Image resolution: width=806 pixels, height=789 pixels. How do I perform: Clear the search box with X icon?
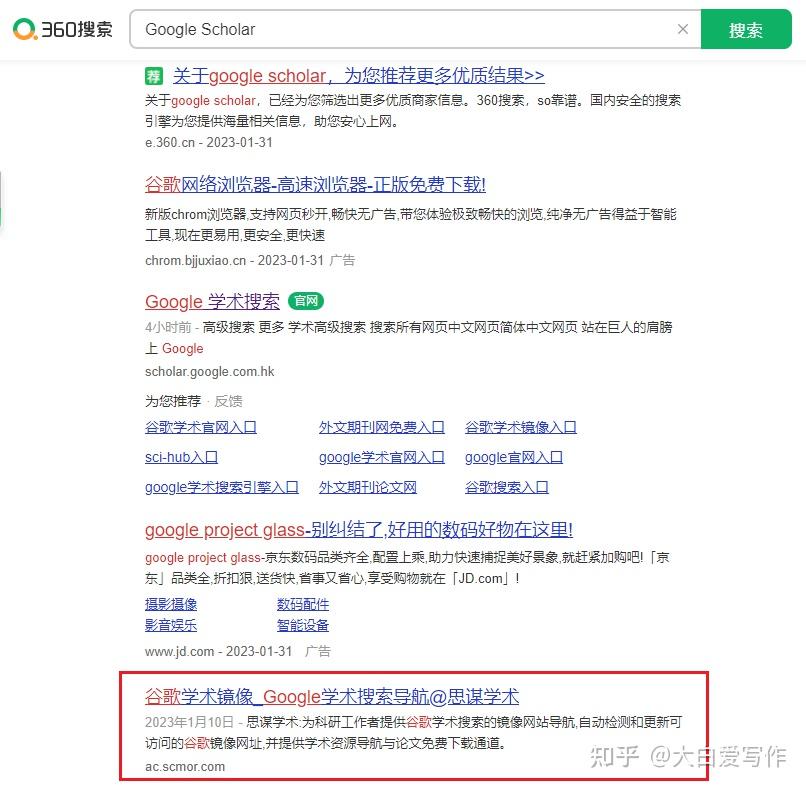pos(683,29)
